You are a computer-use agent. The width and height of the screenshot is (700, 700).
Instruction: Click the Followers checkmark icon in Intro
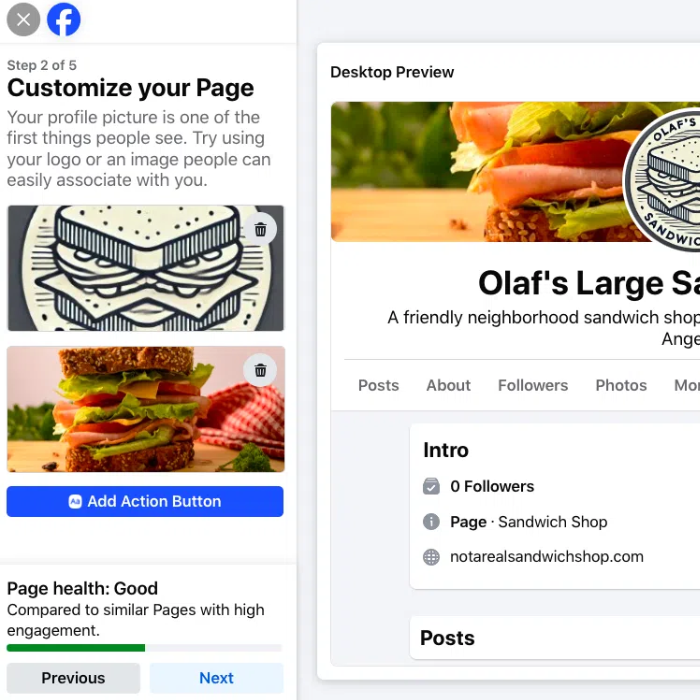pos(431,486)
